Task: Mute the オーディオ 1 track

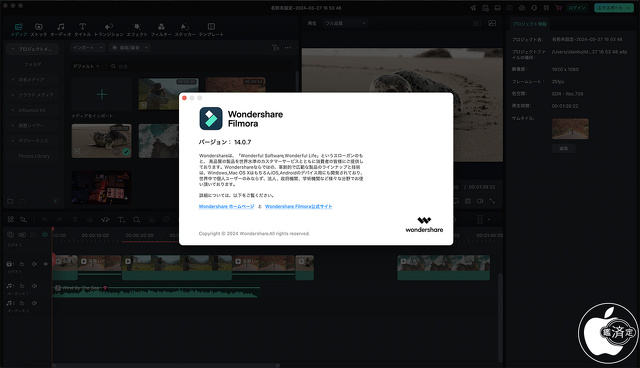Action: [x=34, y=286]
